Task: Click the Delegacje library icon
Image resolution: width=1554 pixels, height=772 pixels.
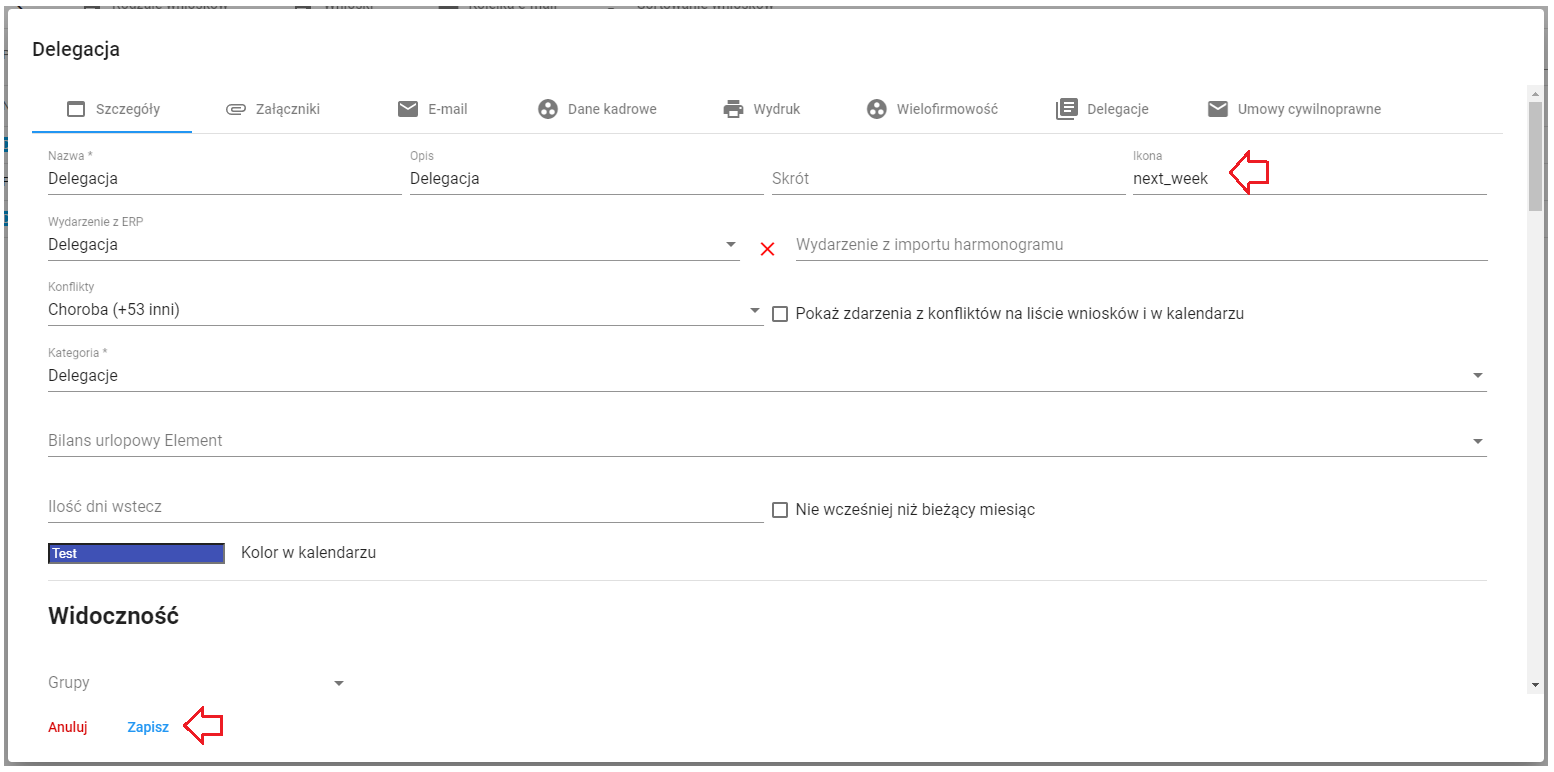Action: pyautogui.click(x=1067, y=109)
